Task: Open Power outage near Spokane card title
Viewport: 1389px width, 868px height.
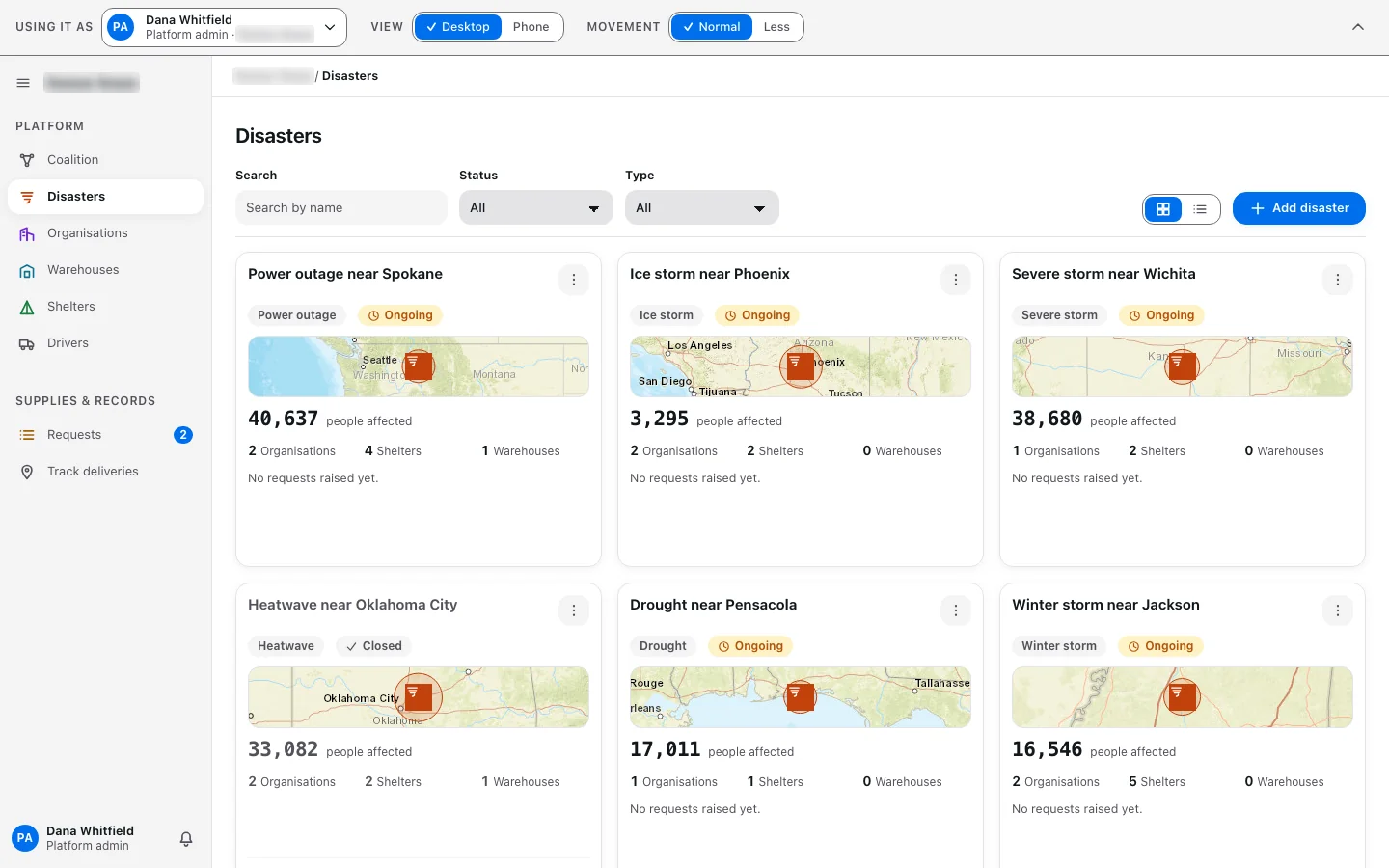Action: (345, 274)
